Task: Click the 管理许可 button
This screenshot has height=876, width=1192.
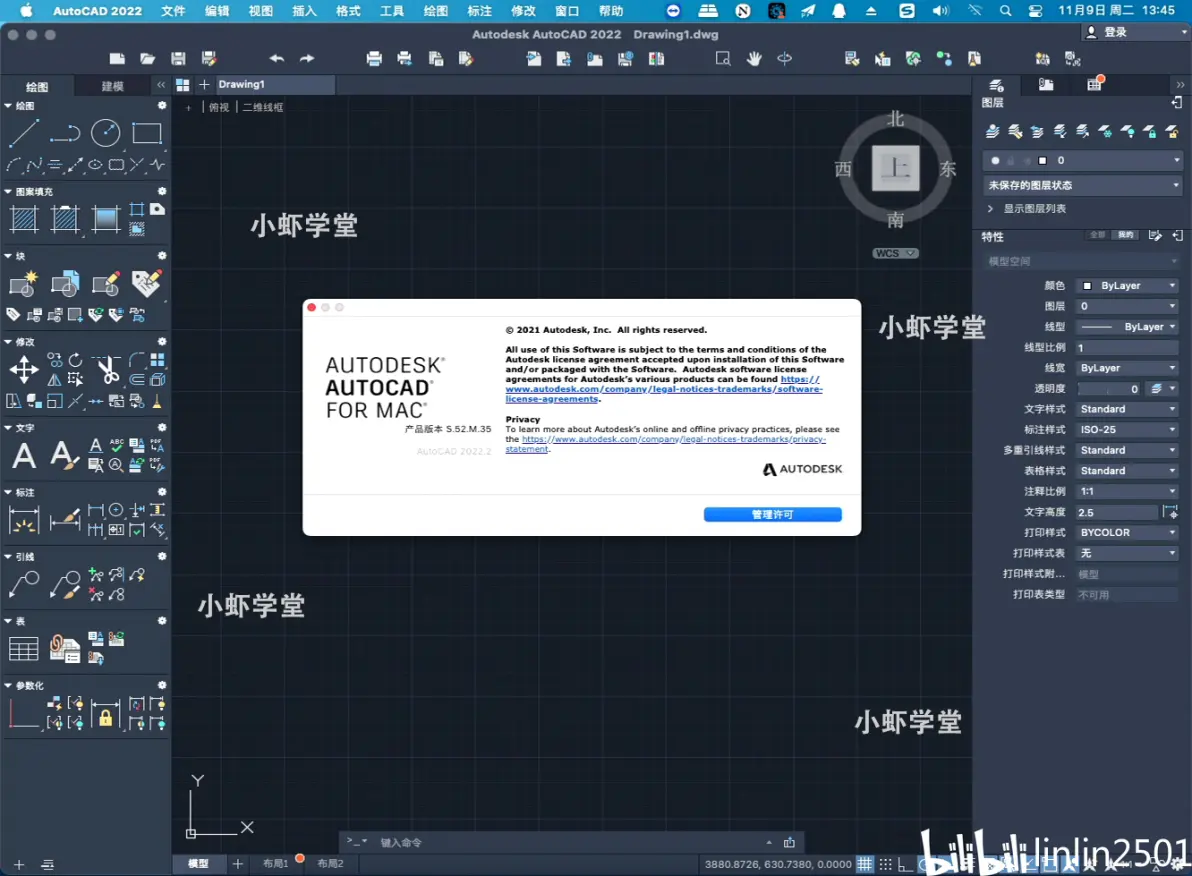Action: point(772,515)
